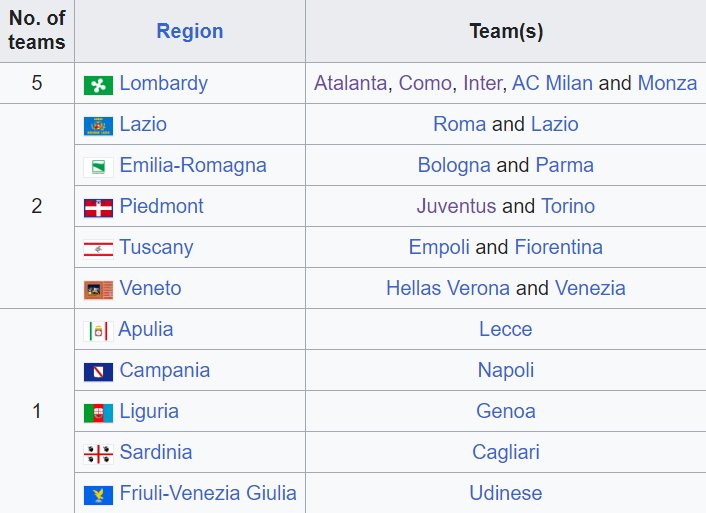Click the Tuscany flag icon

(x=98, y=249)
